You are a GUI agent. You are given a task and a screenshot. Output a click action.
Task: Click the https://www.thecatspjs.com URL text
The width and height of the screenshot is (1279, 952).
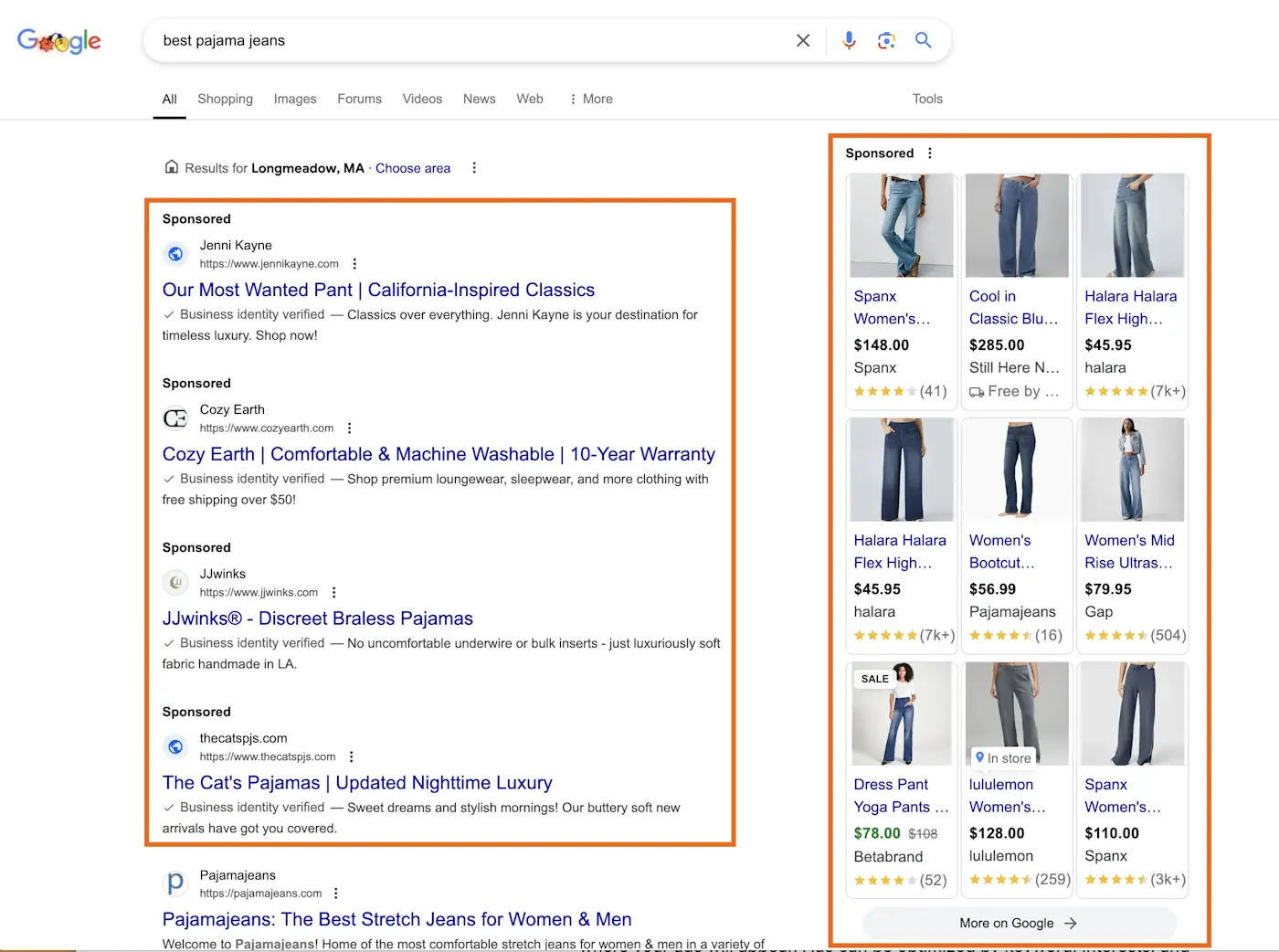pyautogui.click(x=268, y=757)
